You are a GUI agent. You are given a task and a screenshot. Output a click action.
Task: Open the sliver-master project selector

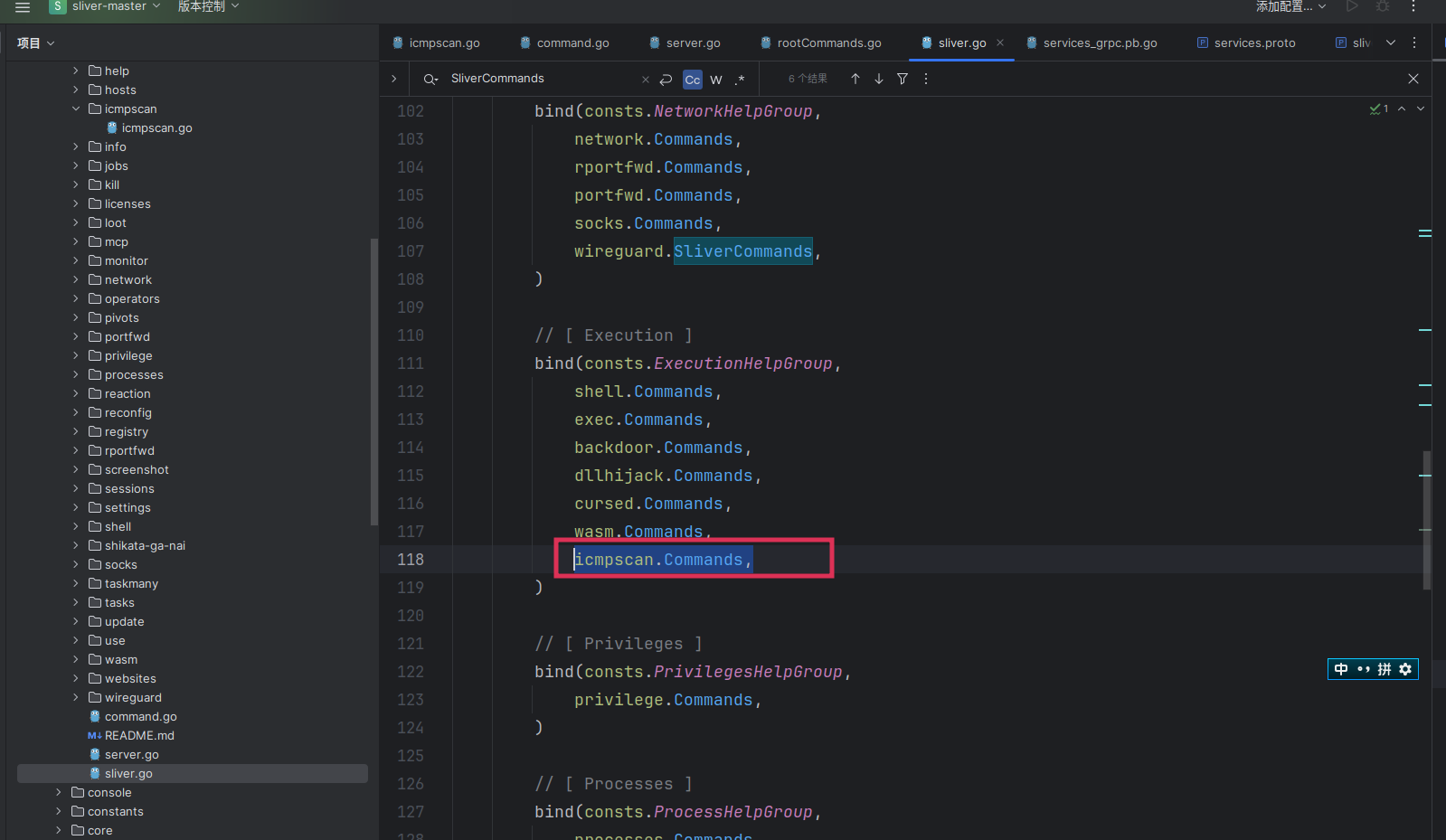pos(107,6)
